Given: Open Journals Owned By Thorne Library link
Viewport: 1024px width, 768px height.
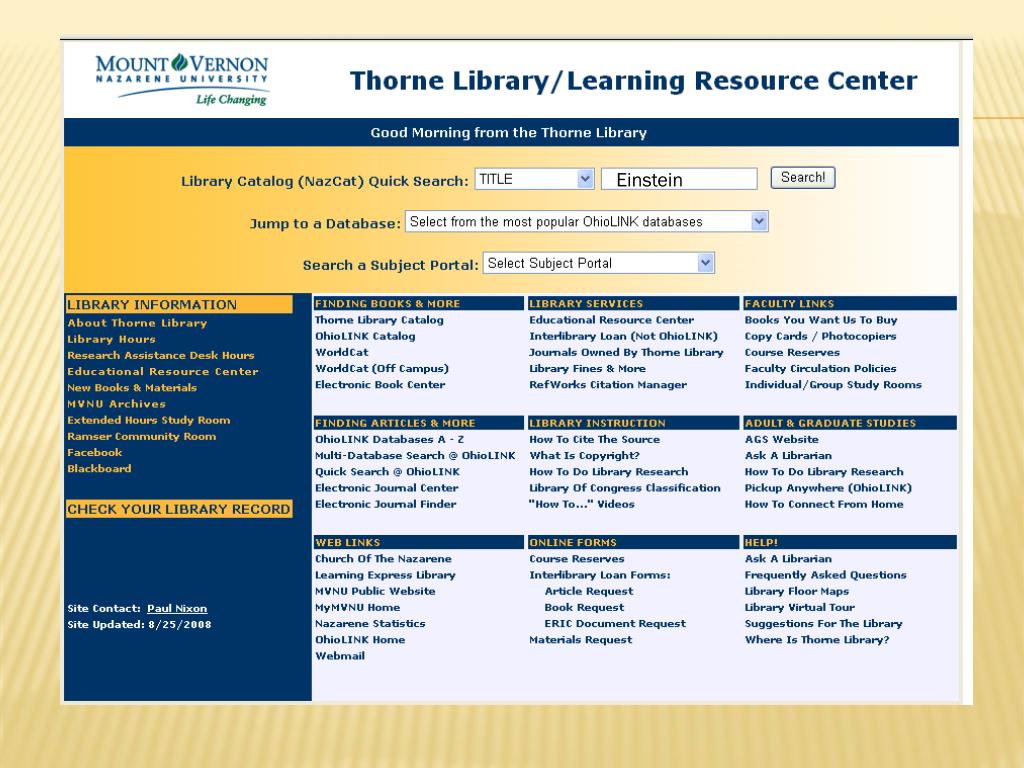Looking at the screenshot, I should (x=626, y=353).
